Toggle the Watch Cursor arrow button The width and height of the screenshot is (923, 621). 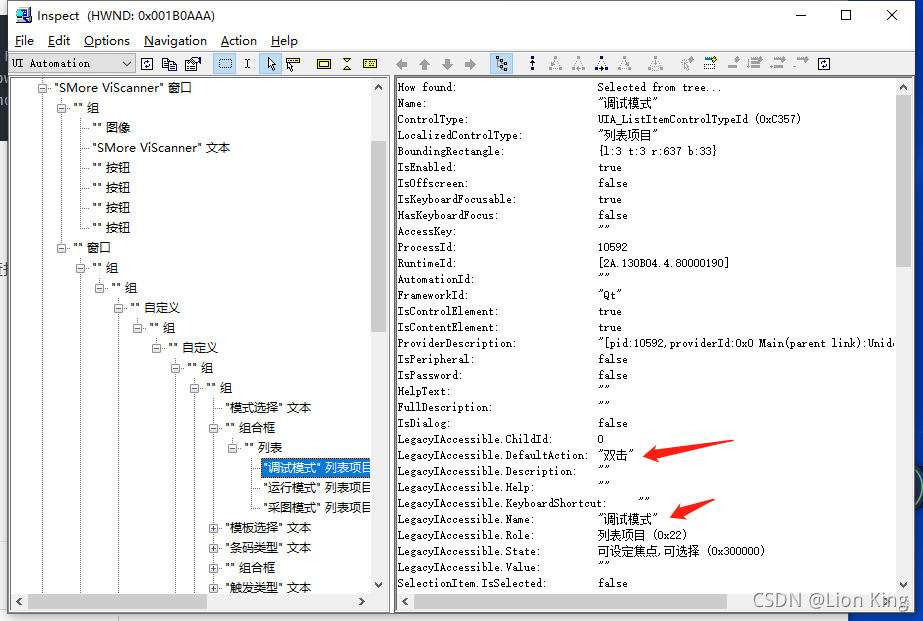[x=271, y=64]
